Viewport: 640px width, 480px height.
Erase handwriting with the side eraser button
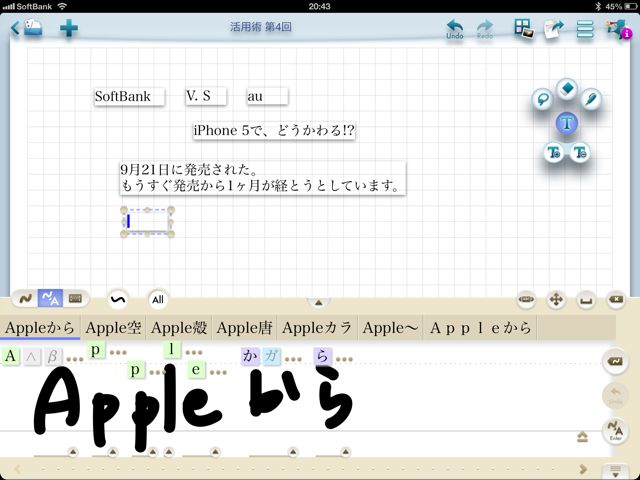tap(615, 361)
